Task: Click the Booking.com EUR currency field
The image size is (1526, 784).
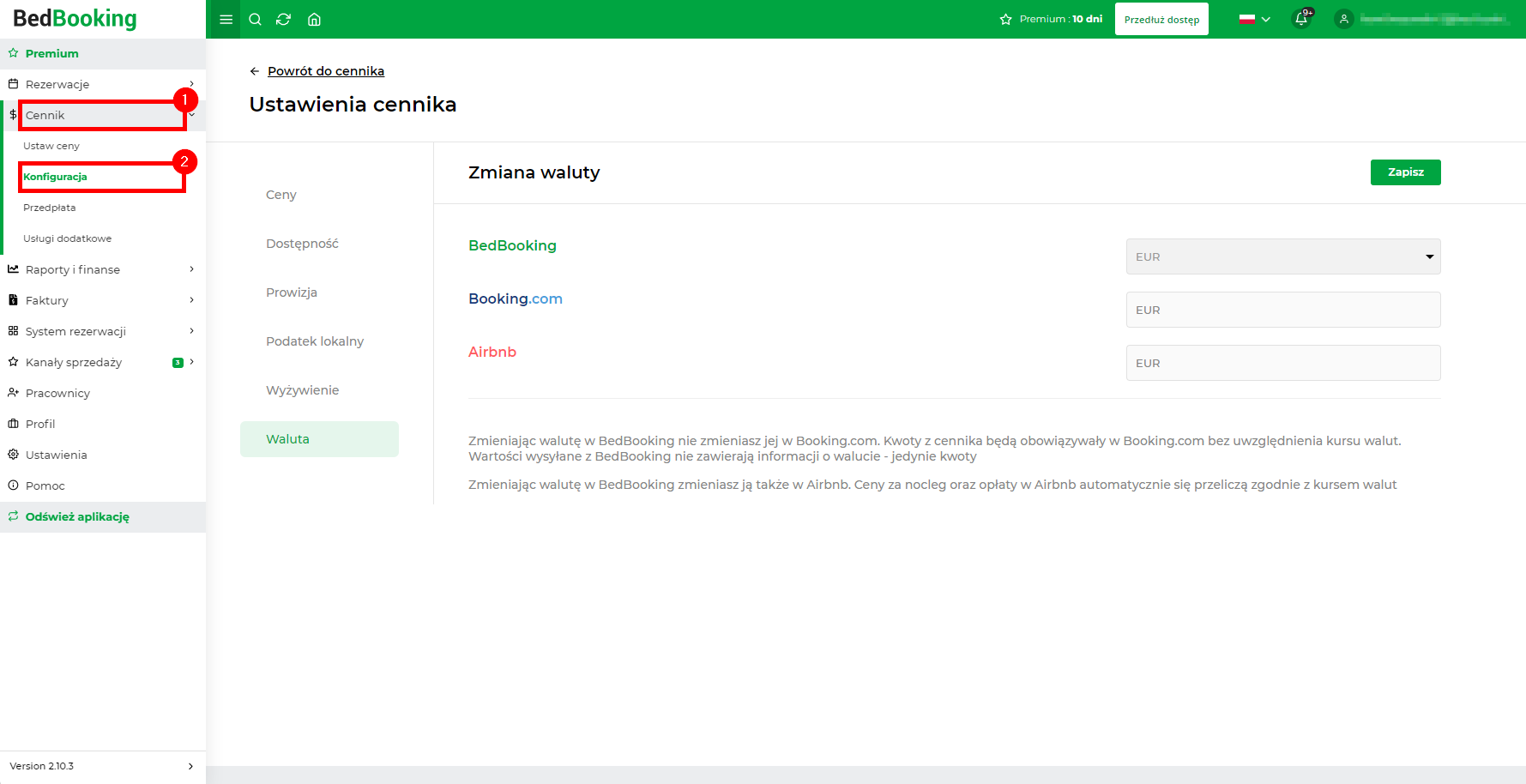Action: tap(1283, 310)
